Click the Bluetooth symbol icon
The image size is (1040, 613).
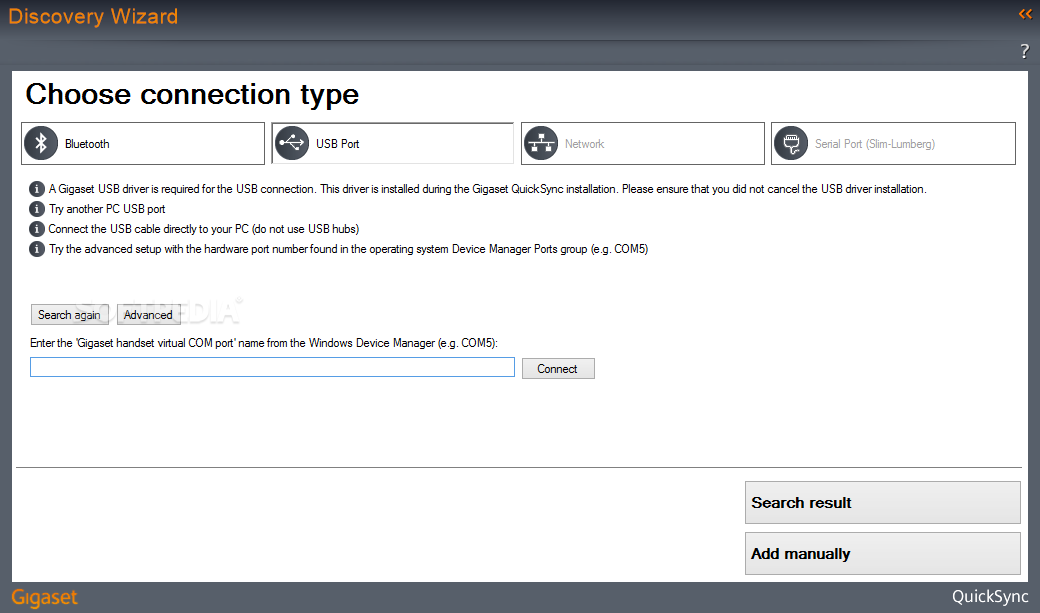click(x=41, y=143)
